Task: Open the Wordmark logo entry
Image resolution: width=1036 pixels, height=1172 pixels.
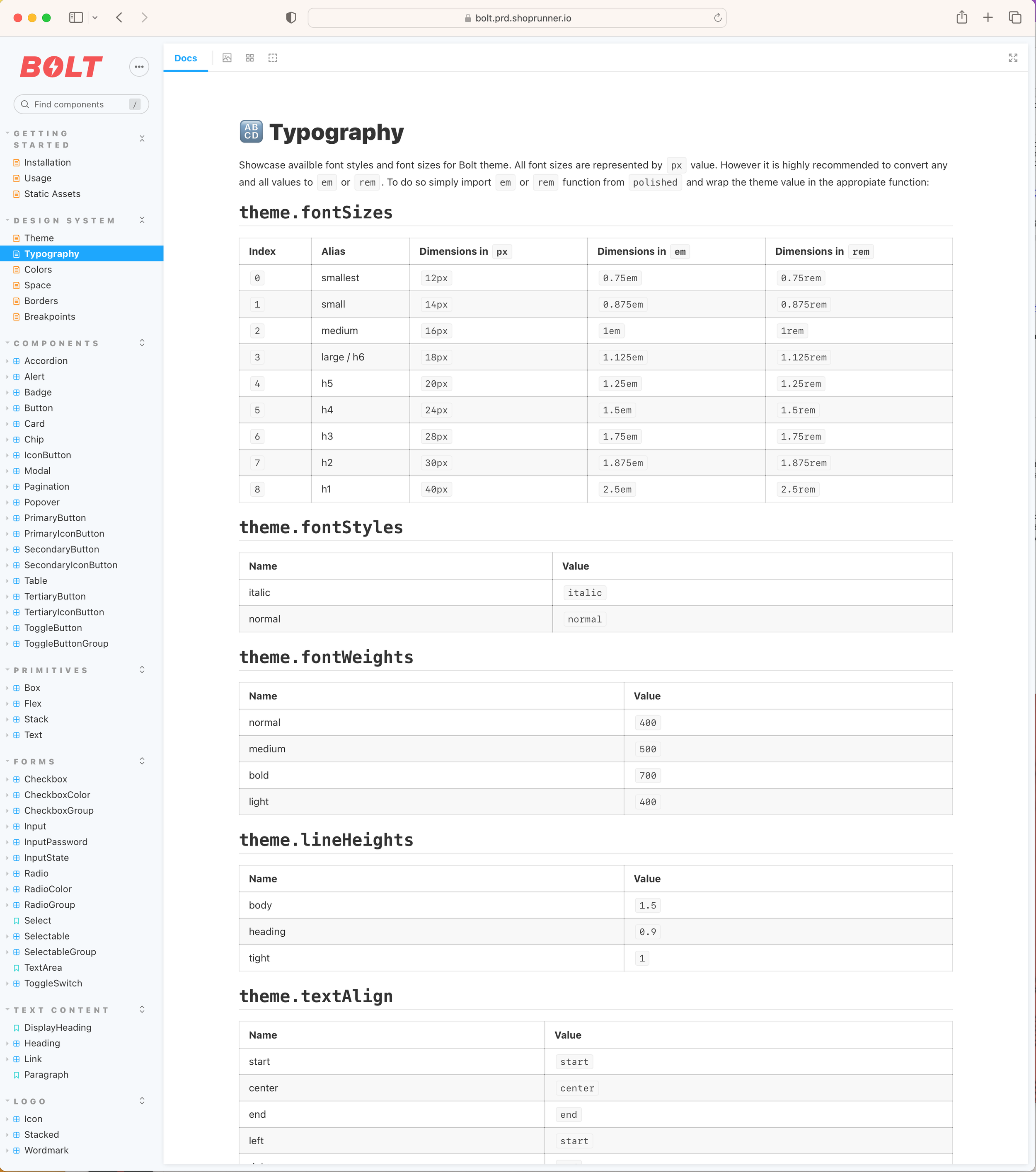Action: click(46, 1150)
